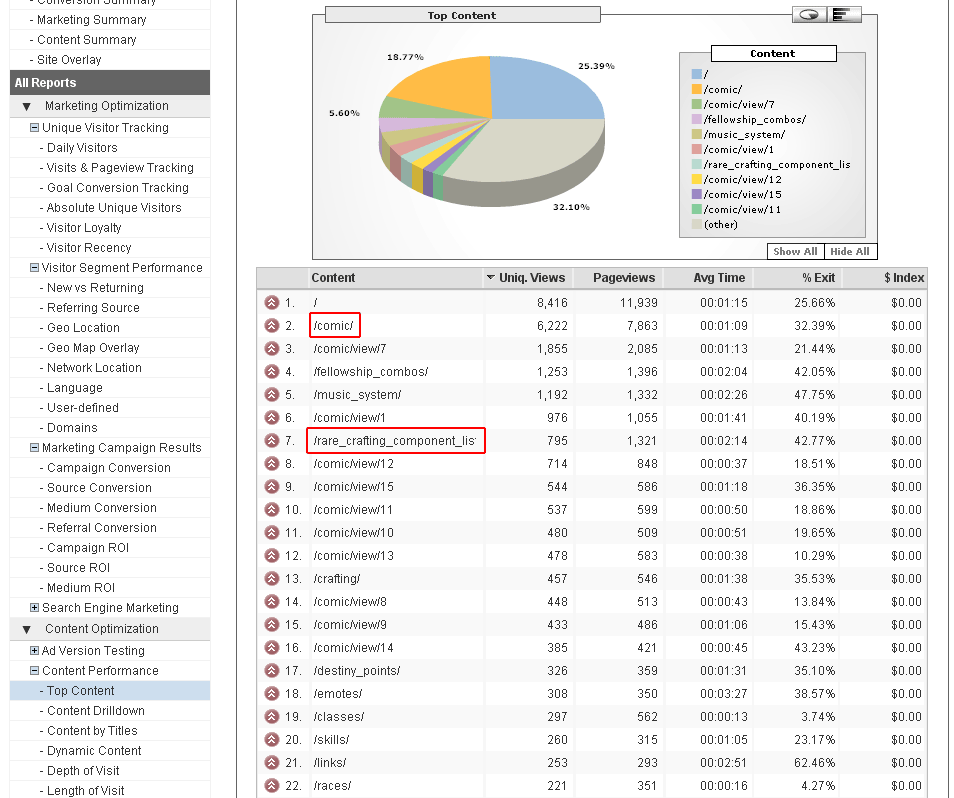
Task: Select Top Content in sidebar
Action: [x=80, y=691]
